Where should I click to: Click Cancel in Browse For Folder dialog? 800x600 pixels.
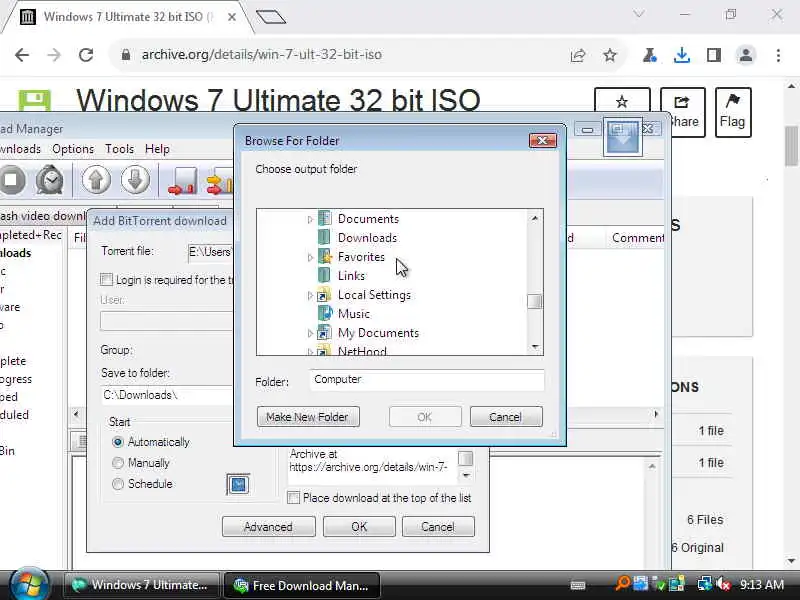[506, 417]
